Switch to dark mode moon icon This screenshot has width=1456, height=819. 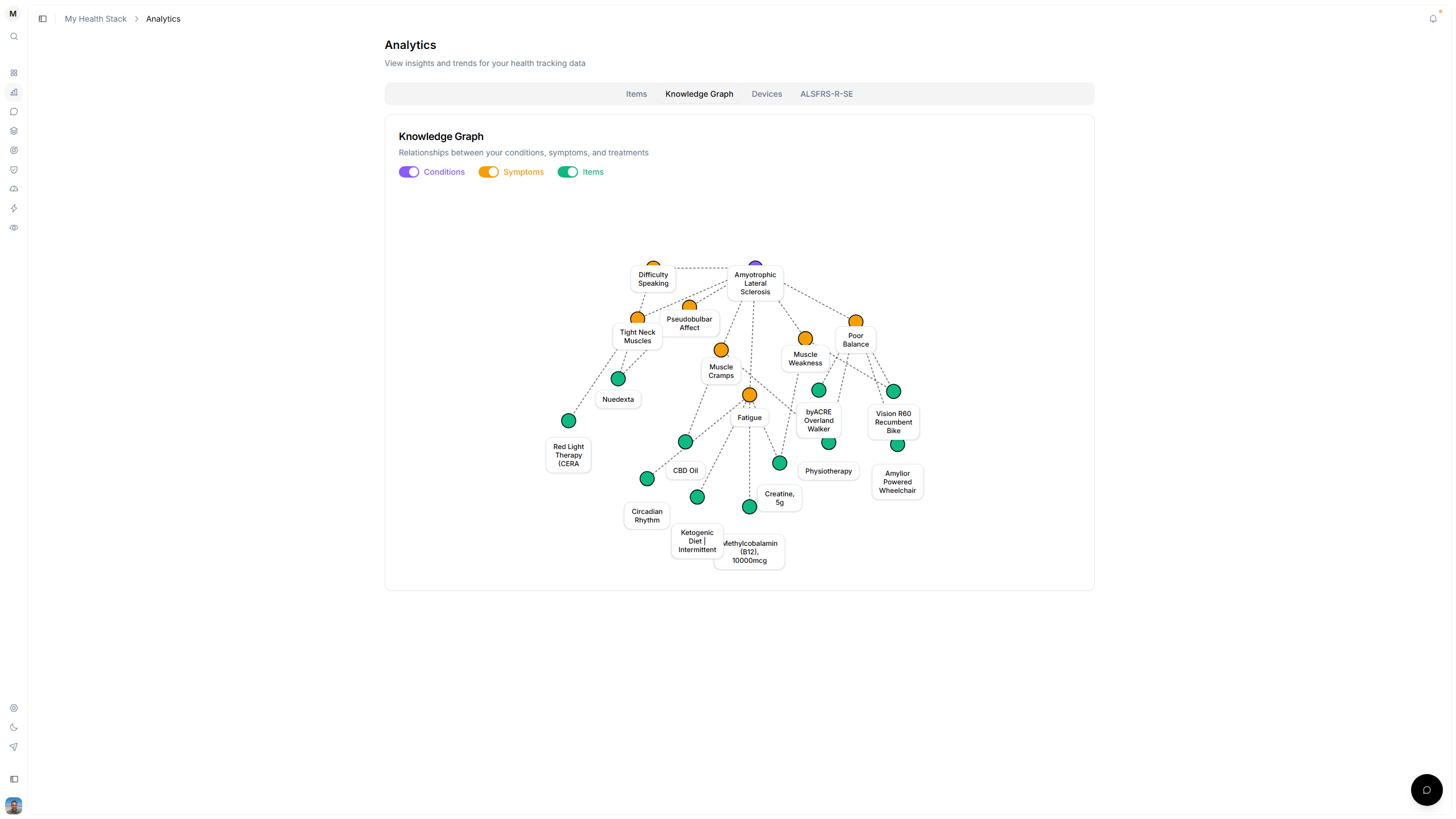point(14,727)
